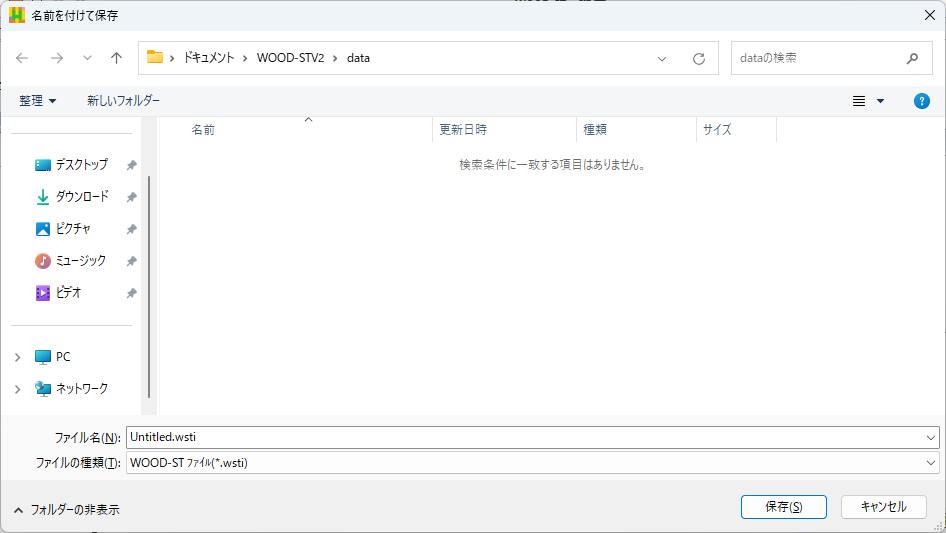Image resolution: width=946 pixels, height=533 pixels.
Task: Click the Up one level arrow
Action: click(116, 58)
